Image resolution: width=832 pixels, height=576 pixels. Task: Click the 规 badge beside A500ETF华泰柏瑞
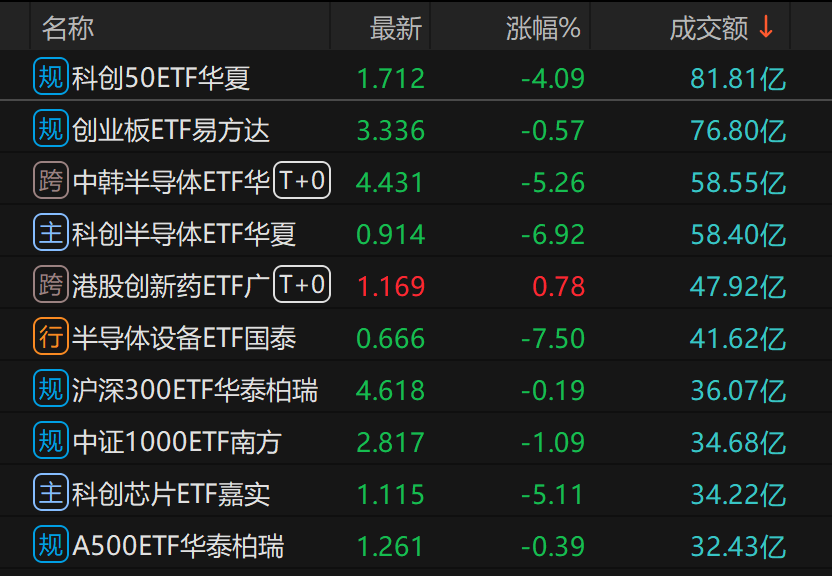[51, 544]
